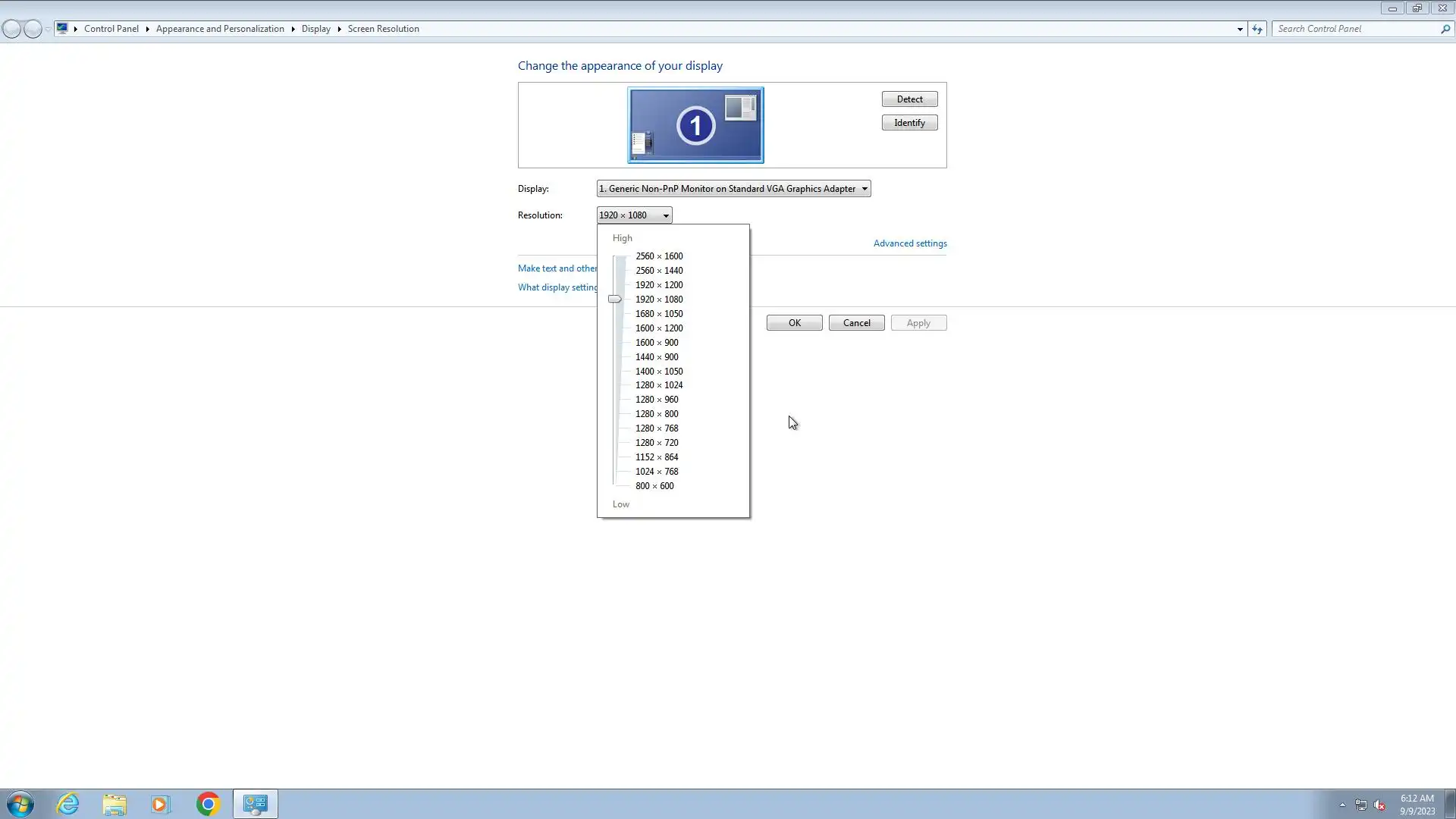Select 1280 × 720 resolution
The height and width of the screenshot is (819, 1456).
tap(657, 443)
